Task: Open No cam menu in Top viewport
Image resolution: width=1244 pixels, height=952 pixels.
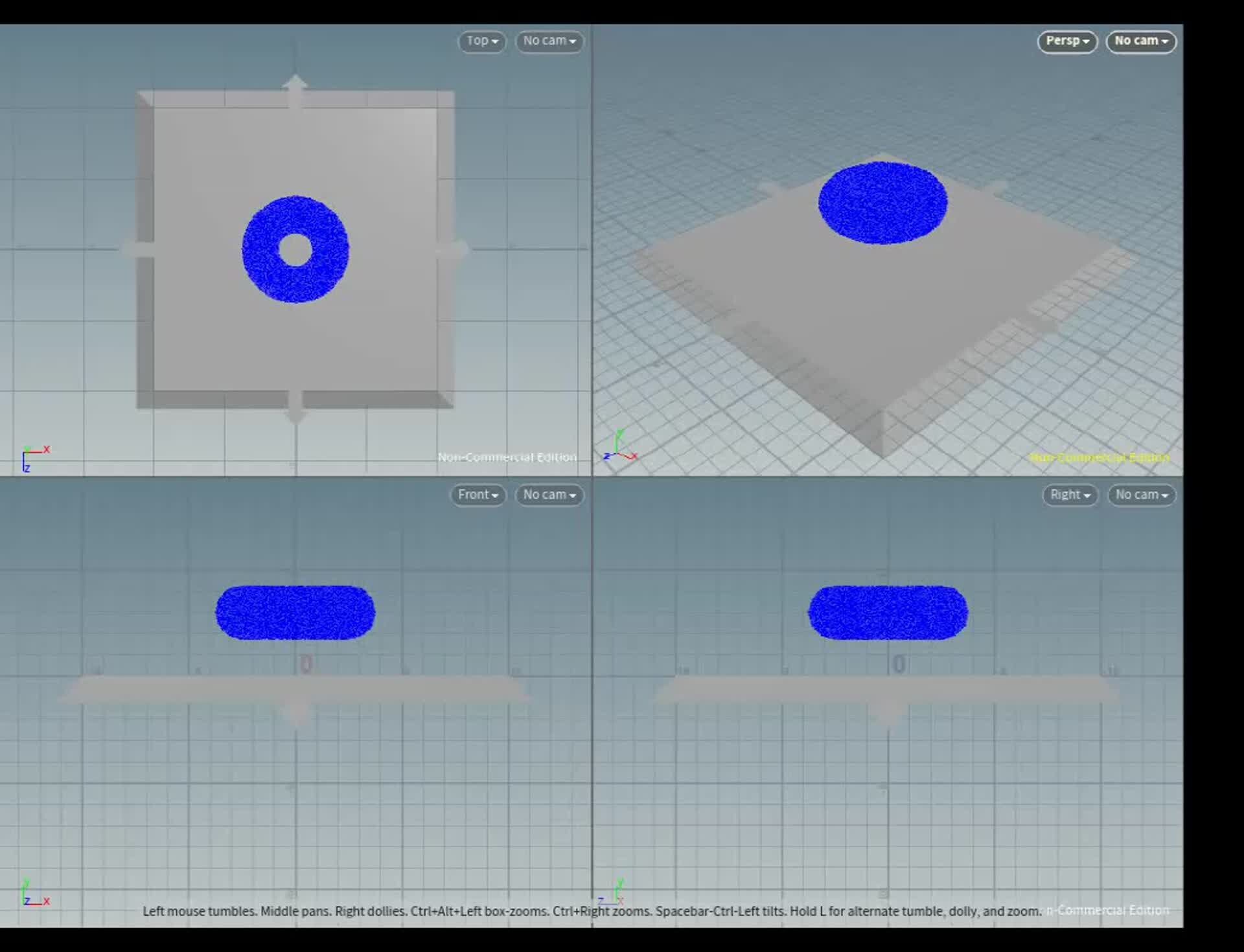Action: tap(549, 41)
